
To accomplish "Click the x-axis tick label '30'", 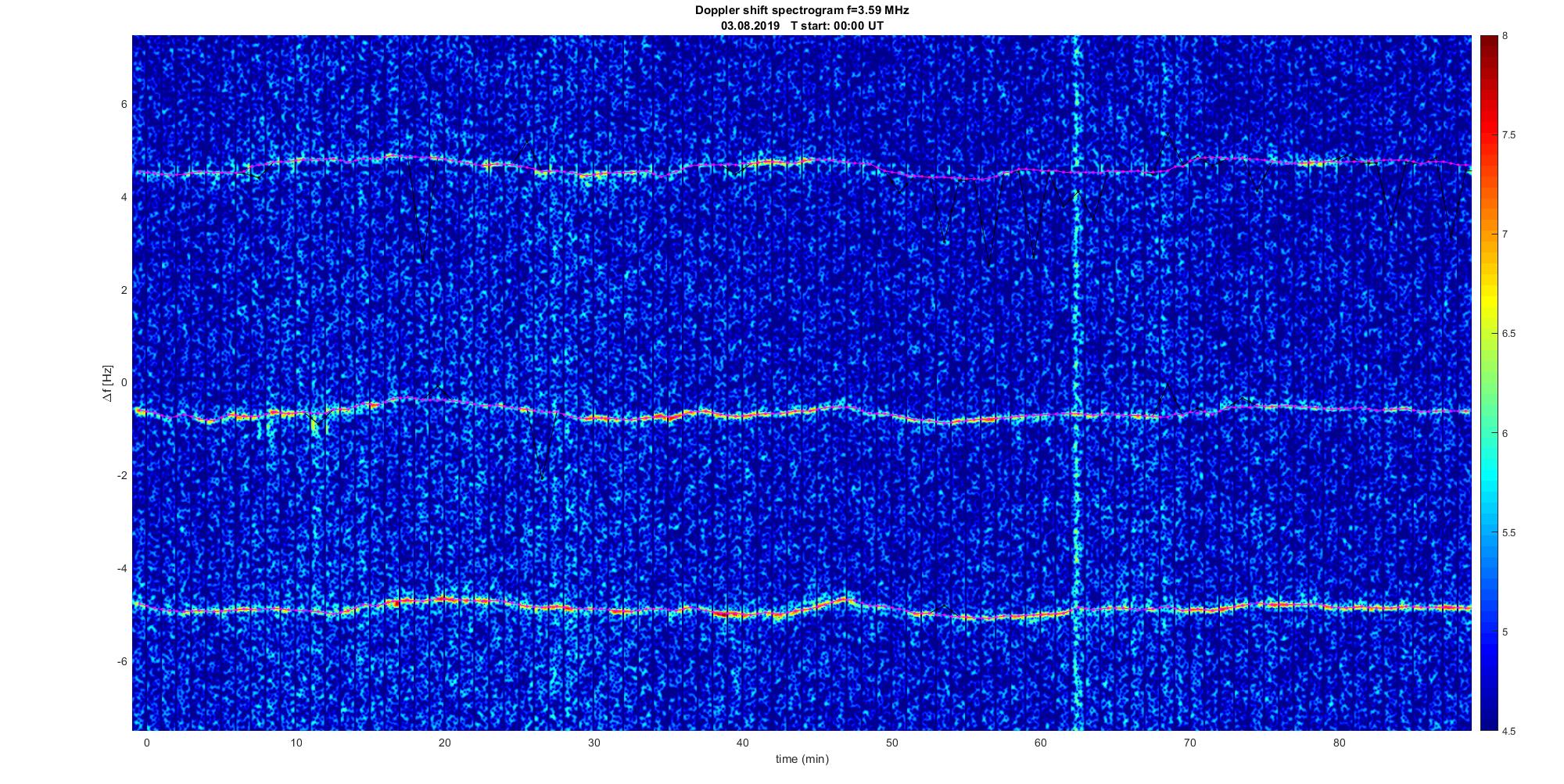I will (x=594, y=743).
